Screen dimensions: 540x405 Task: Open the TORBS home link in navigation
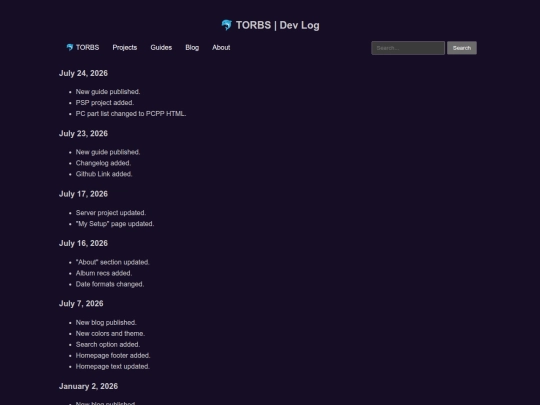pos(83,48)
